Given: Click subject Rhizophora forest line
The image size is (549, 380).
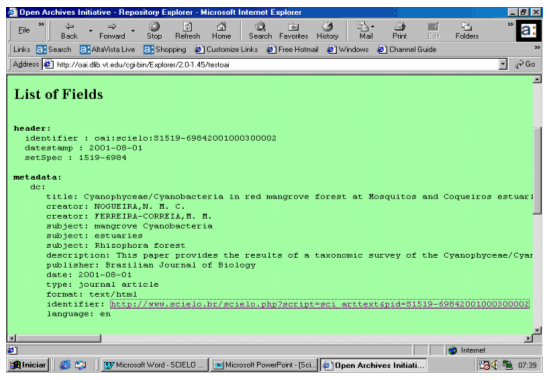Looking at the screenshot, I should pyautogui.click(x=116, y=245).
